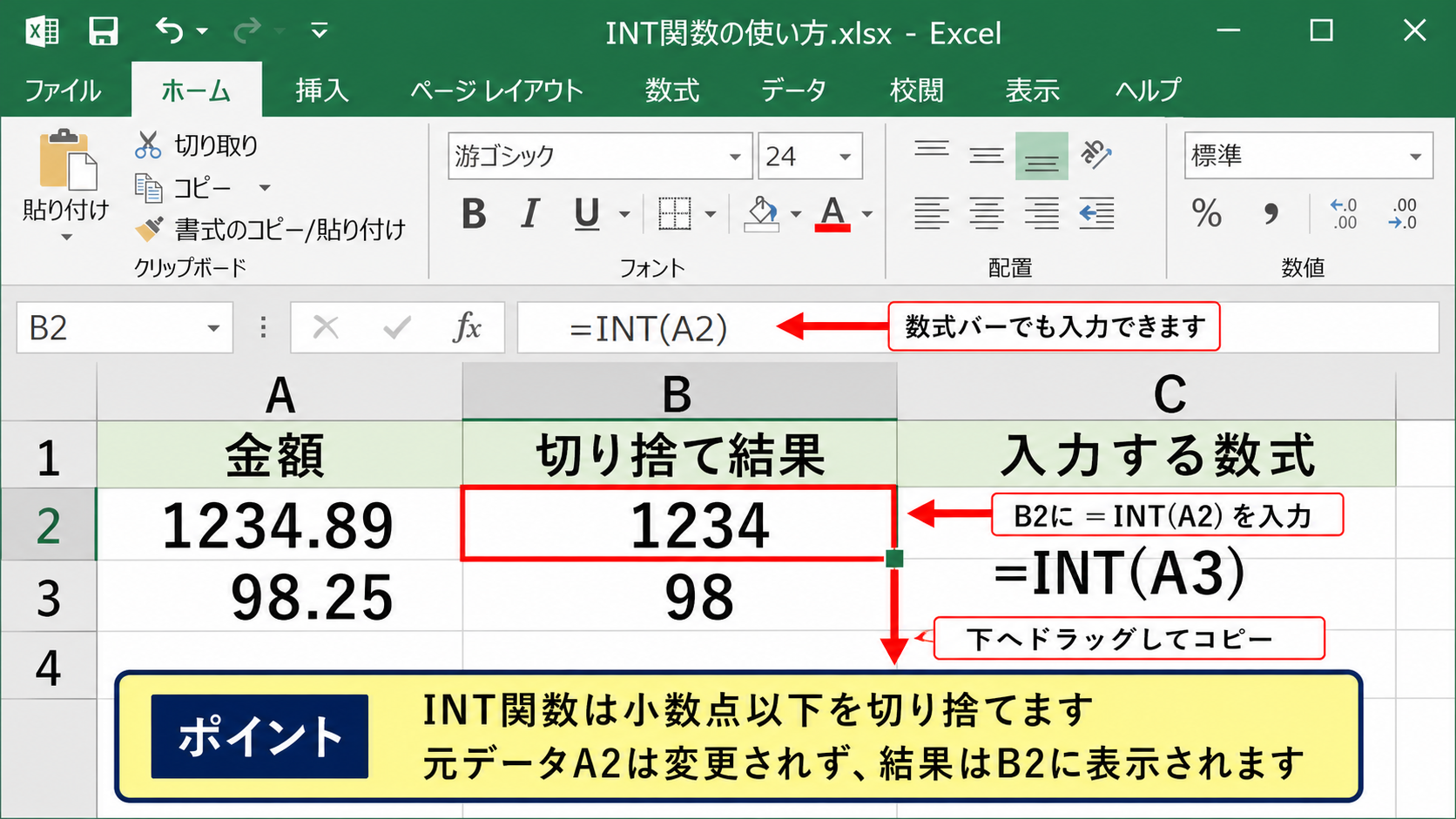Toggle Underline formatting

click(x=587, y=213)
